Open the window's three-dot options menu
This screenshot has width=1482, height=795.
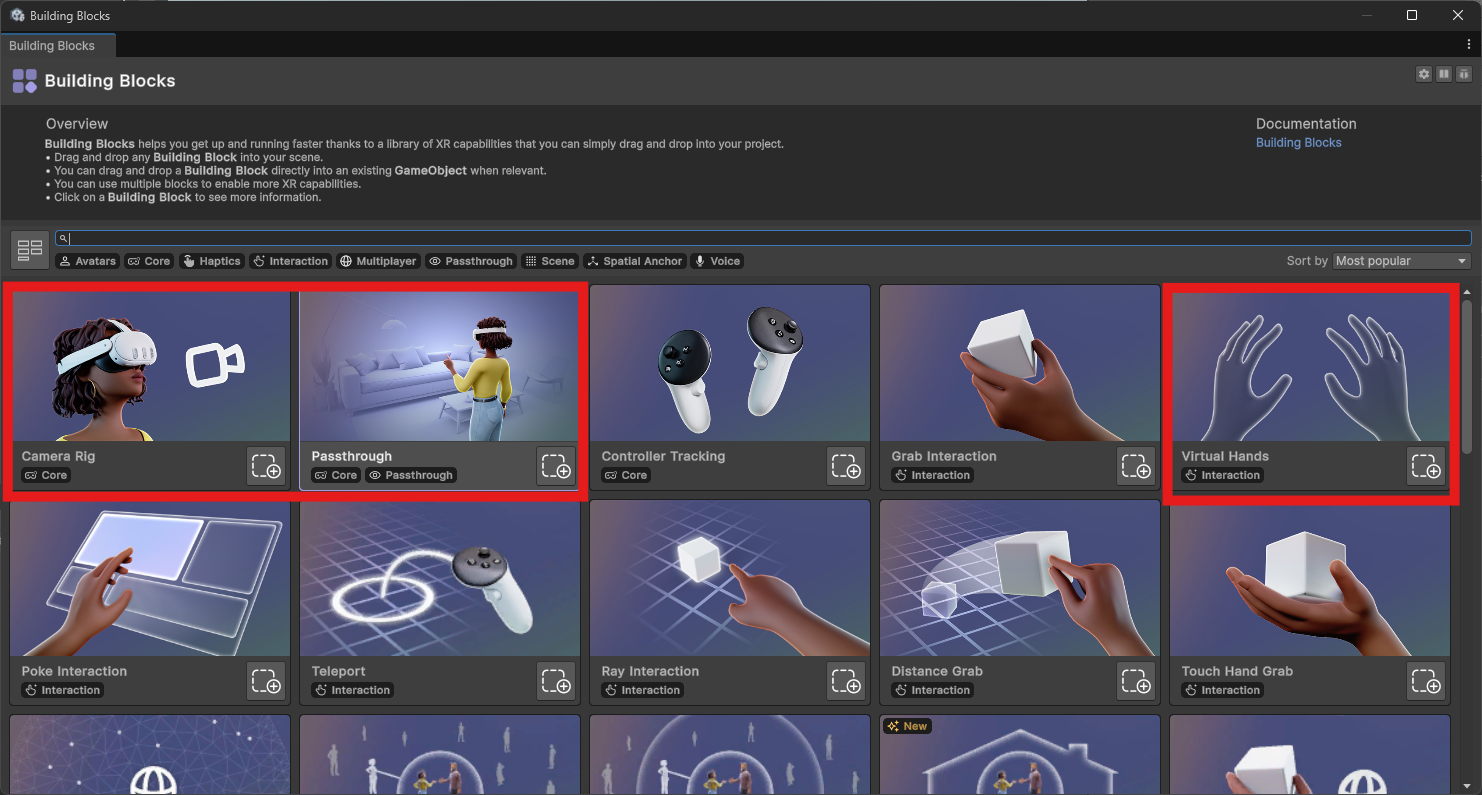[x=1468, y=44]
